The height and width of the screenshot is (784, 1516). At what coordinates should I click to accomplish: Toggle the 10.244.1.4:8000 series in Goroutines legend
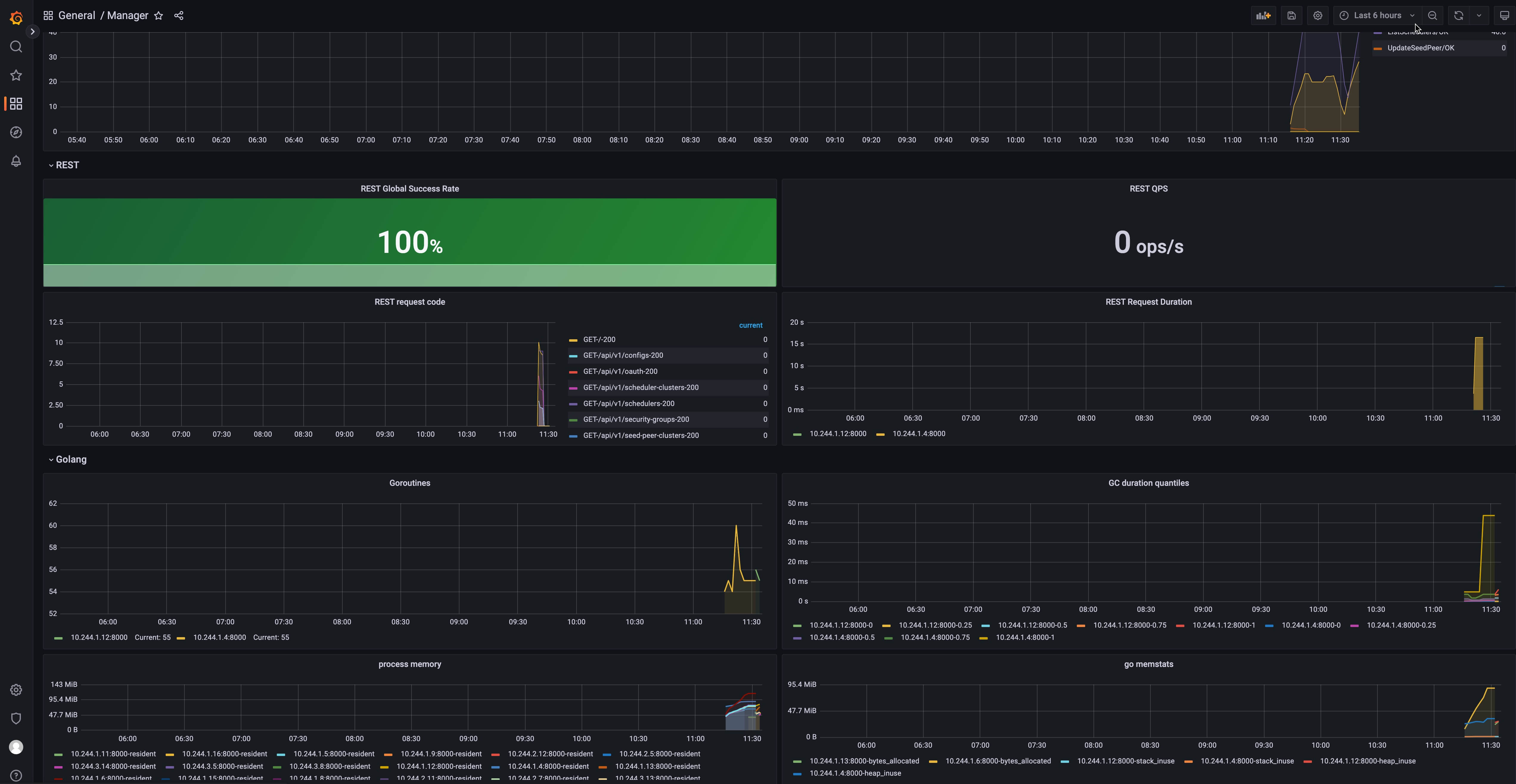coord(219,637)
